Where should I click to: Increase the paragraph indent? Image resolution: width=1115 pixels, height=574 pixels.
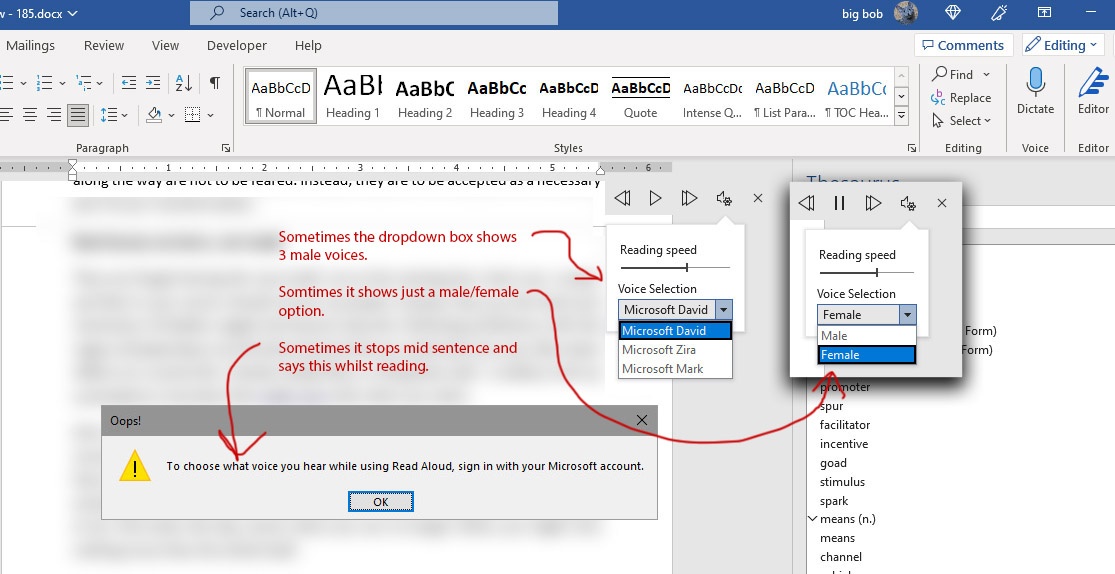[153, 83]
